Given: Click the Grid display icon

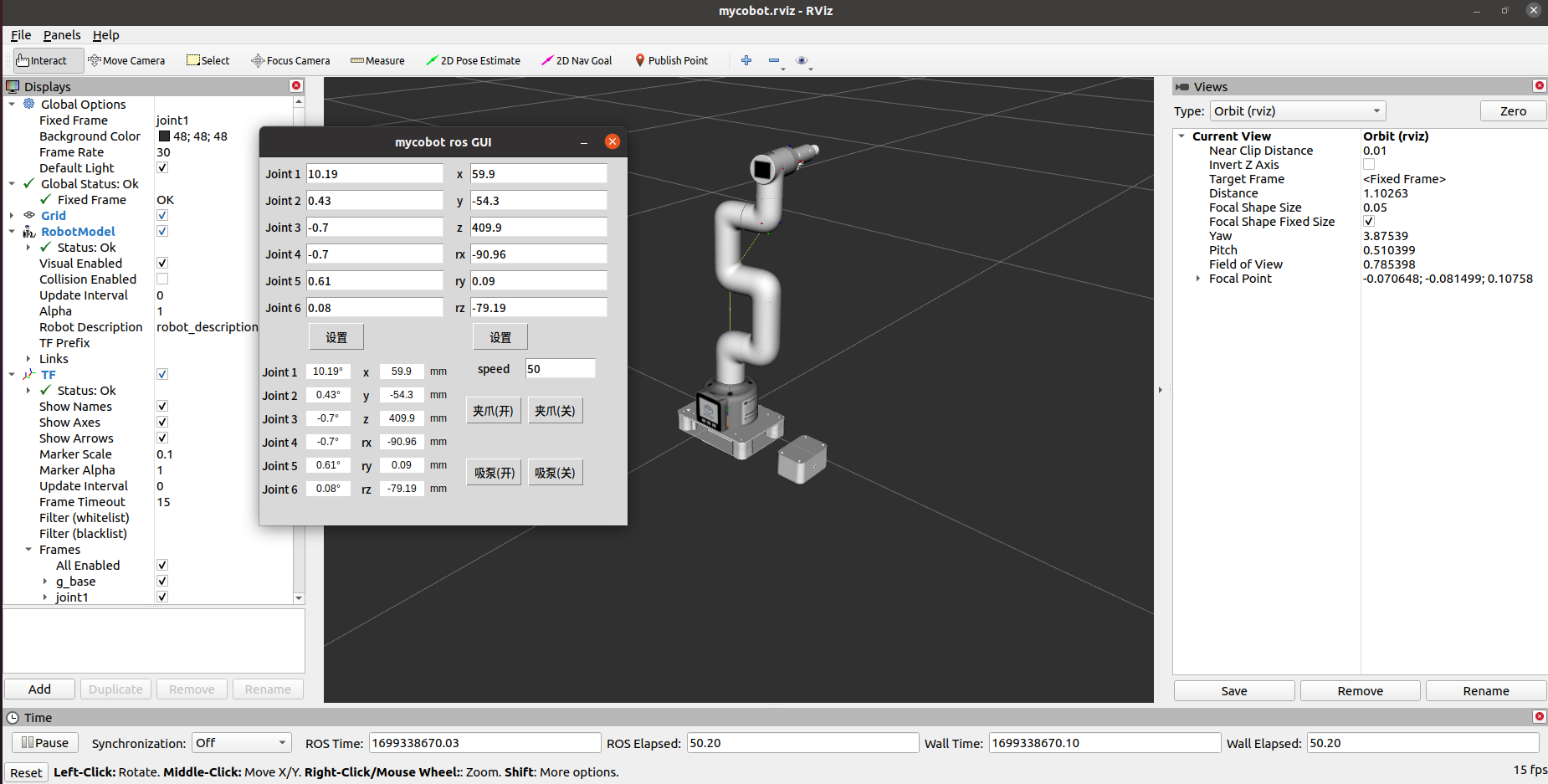Looking at the screenshot, I should click(x=29, y=215).
